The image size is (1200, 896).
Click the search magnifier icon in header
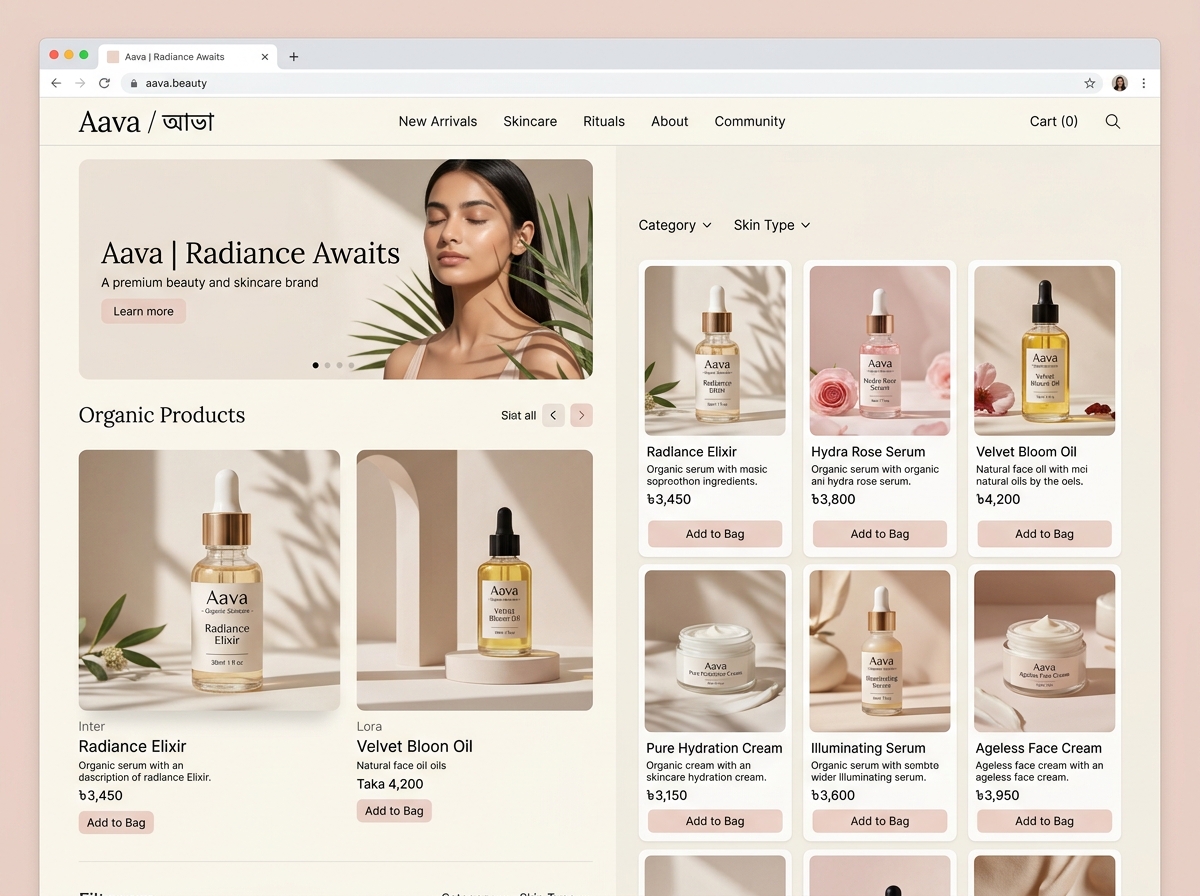pos(1112,122)
